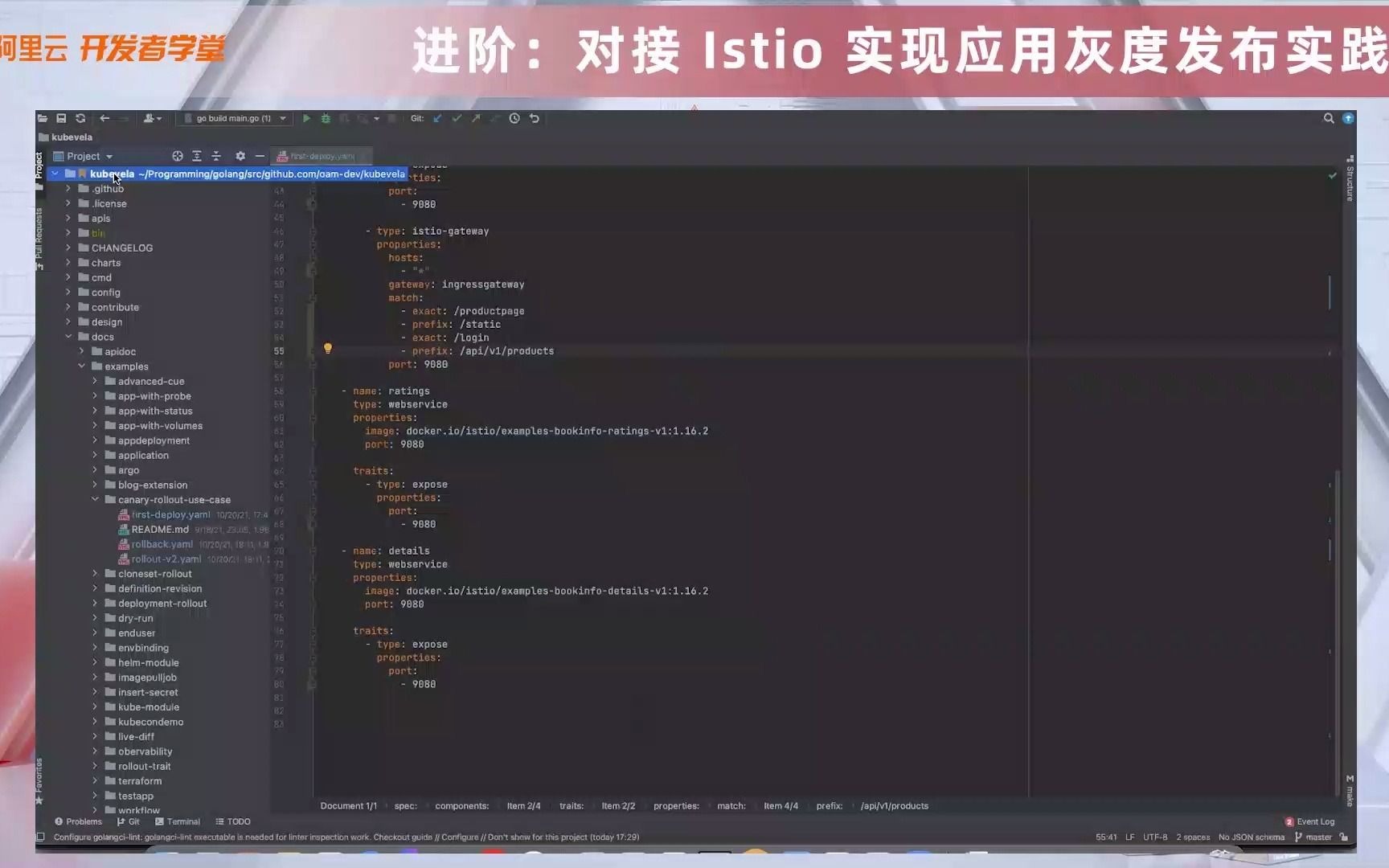Image resolution: width=1389 pixels, height=868 pixels.
Task: Click the green inspection checkmark in editor
Action: (x=1333, y=174)
